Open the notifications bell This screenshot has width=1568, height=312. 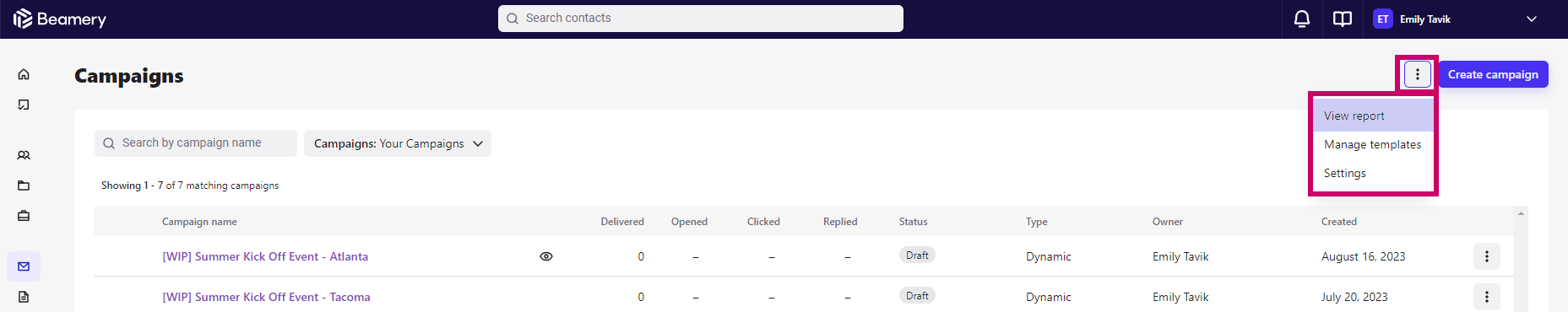click(1302, 19)
